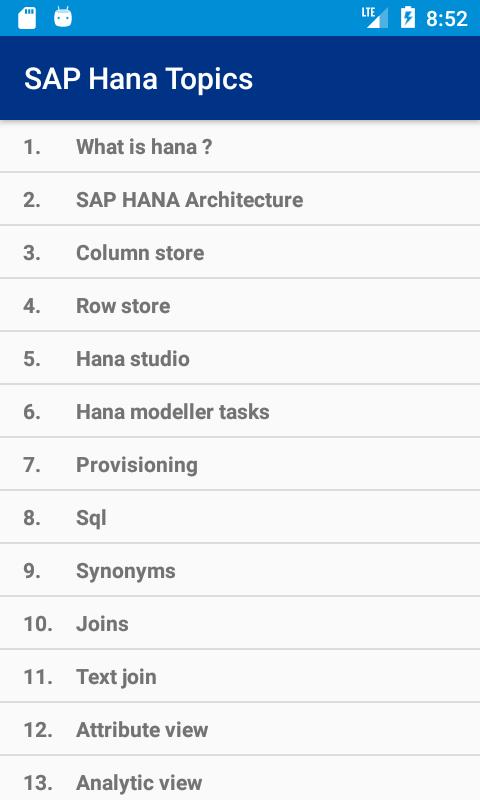Viewport: 480px width, 800px height.
Task: Select the Synonyms topic
Action: click(x=240, y=571)
